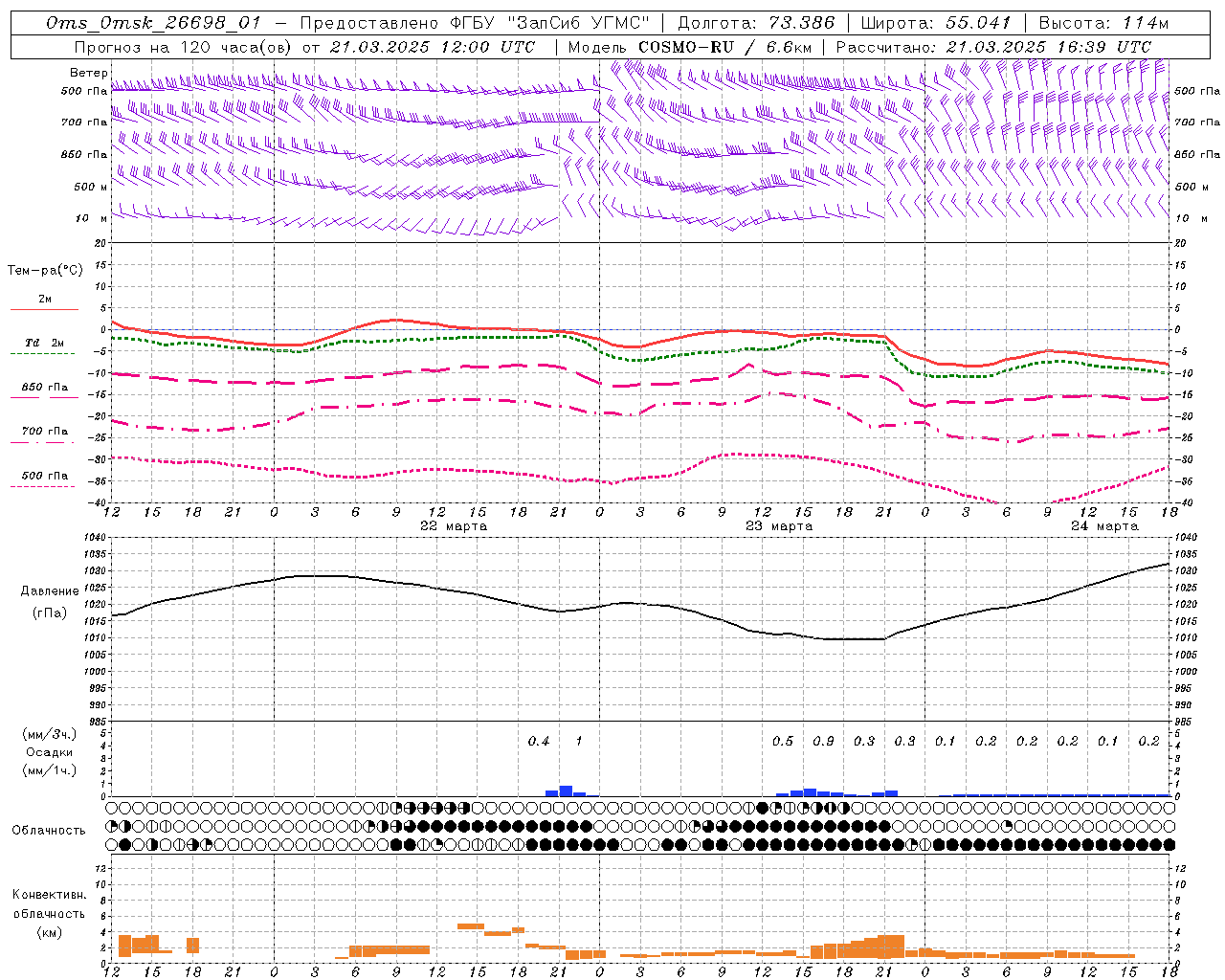
Task: Click the 850 гПа temperature legend entry
Action: [x=45, y=388]
